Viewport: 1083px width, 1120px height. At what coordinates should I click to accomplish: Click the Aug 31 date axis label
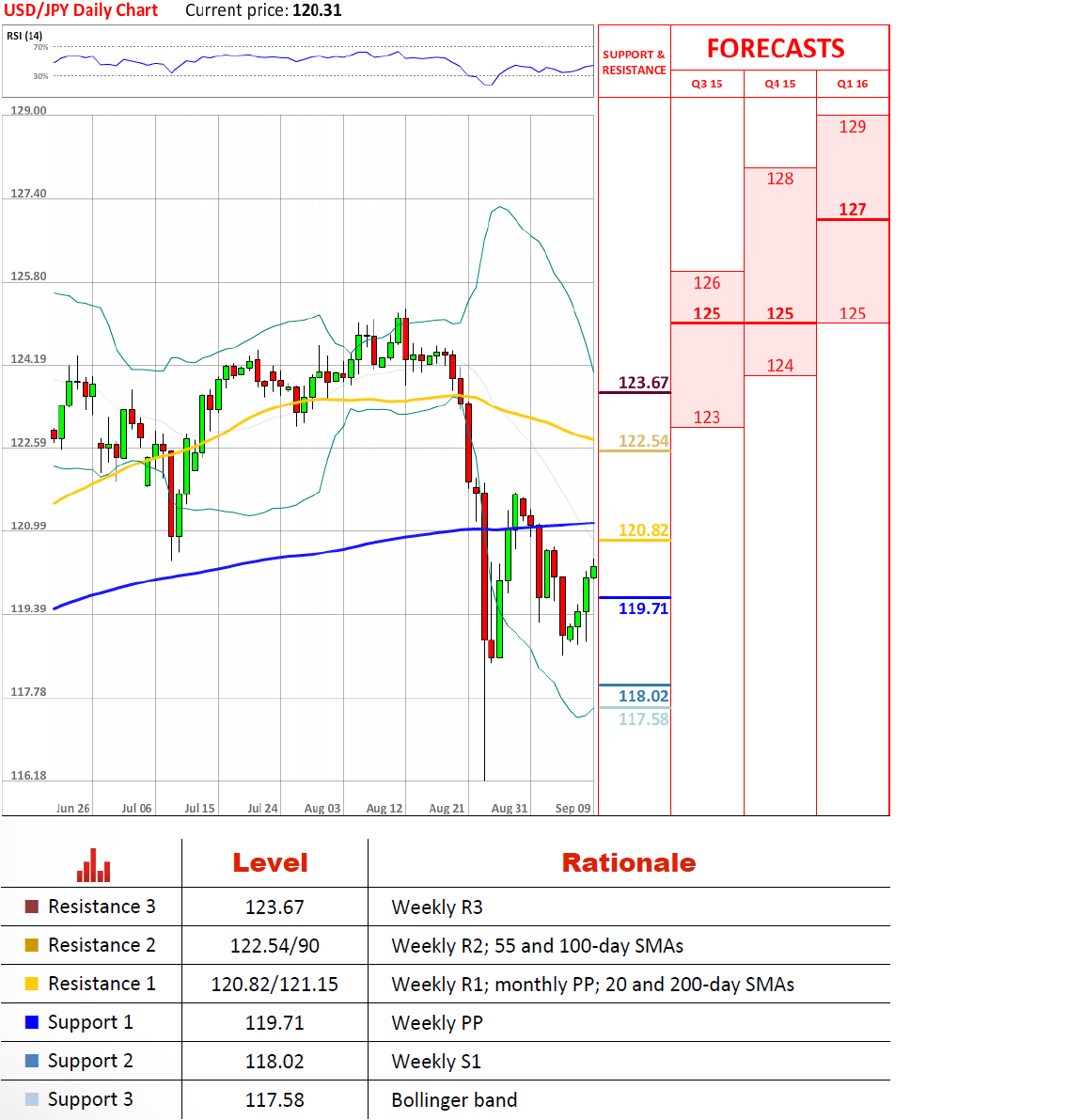(x=509, y=809)
